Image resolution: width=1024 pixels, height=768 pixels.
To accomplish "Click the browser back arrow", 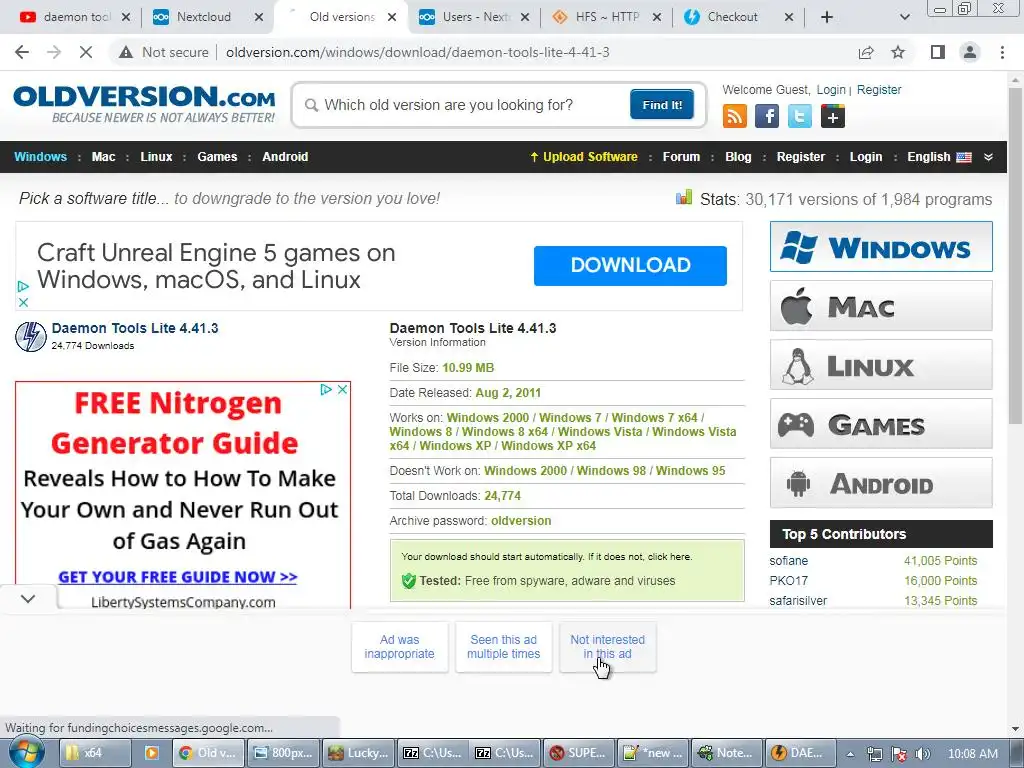I will 22,52.
